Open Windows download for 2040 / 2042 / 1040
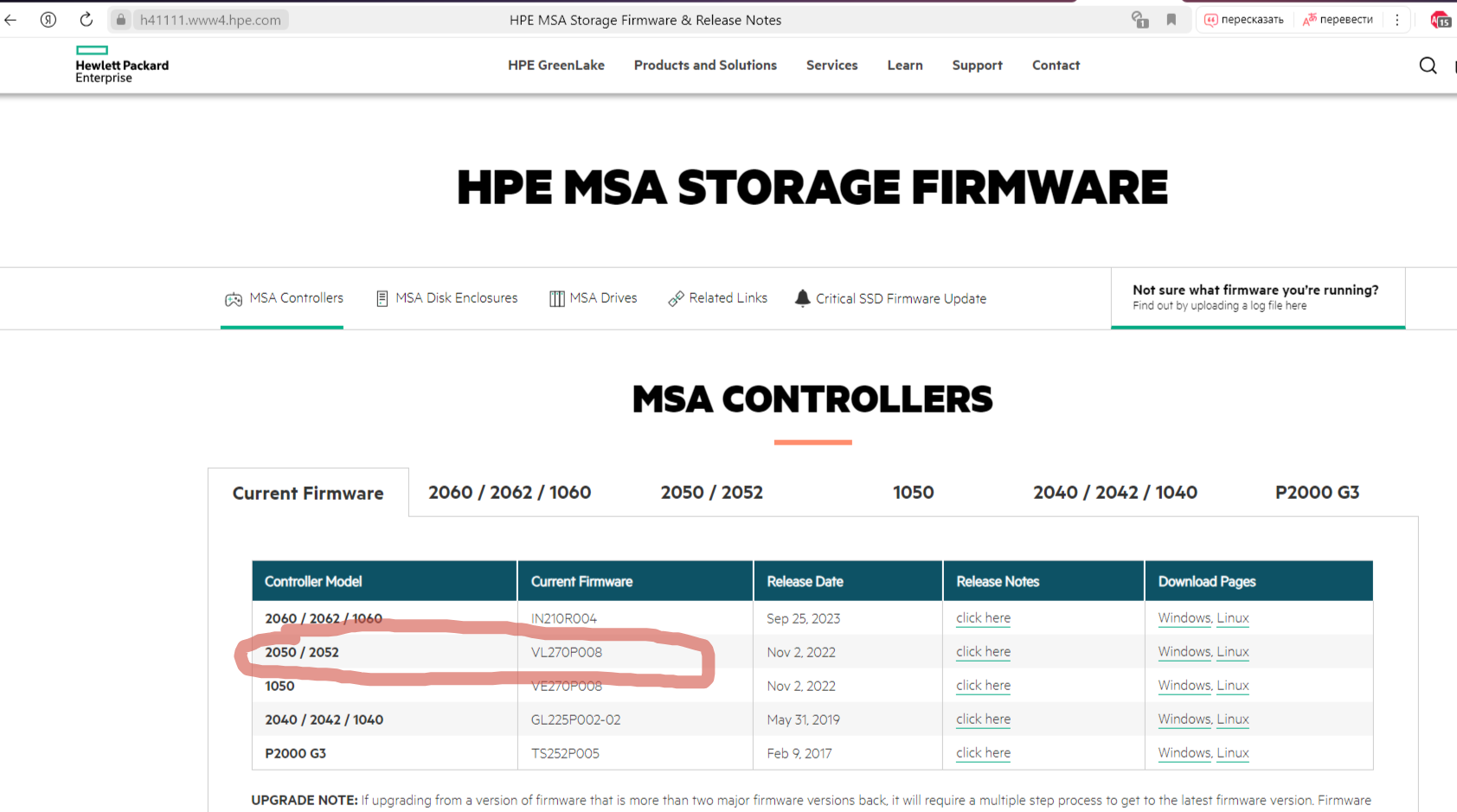Screen dimensions: 1457x812 click(1184, 719)
